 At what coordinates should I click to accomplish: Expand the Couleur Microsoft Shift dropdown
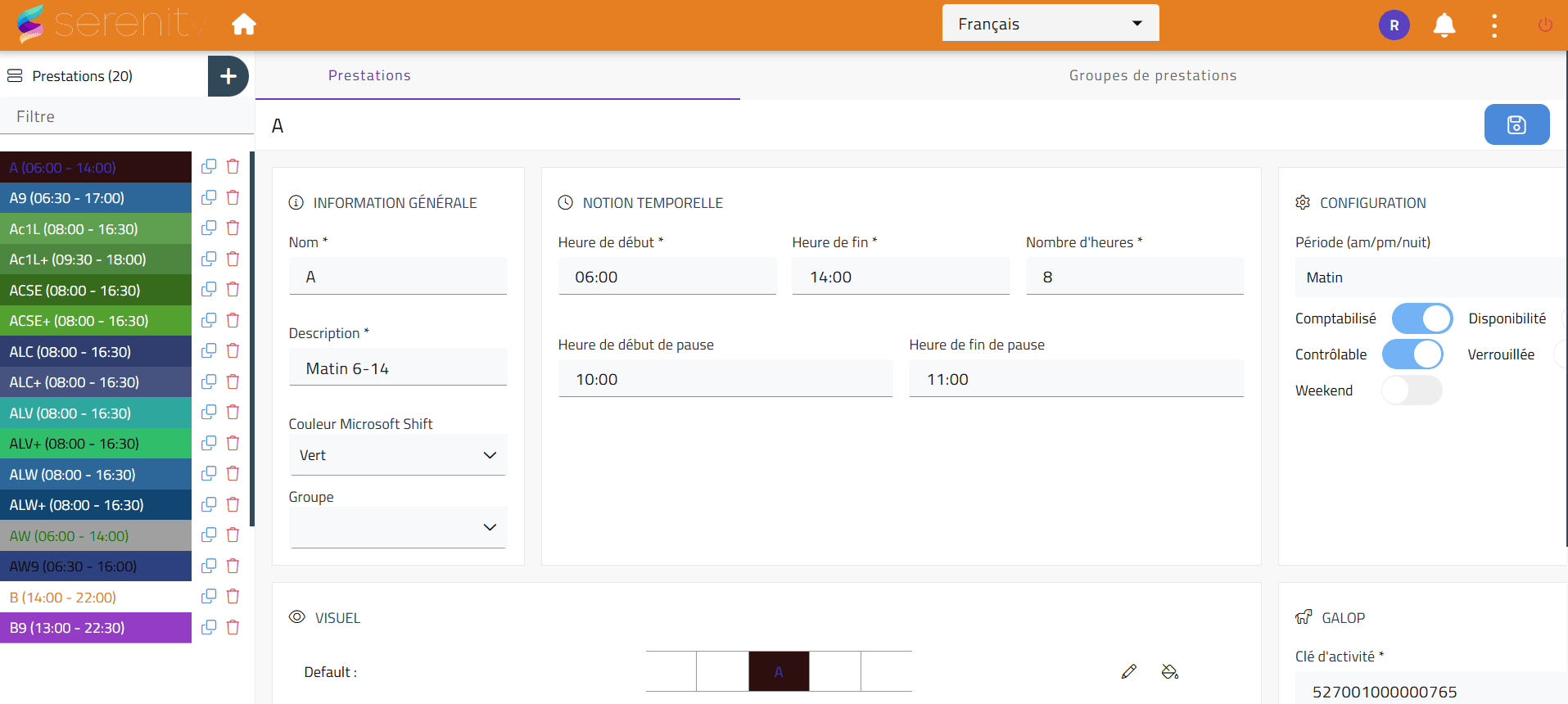(398, 455)
